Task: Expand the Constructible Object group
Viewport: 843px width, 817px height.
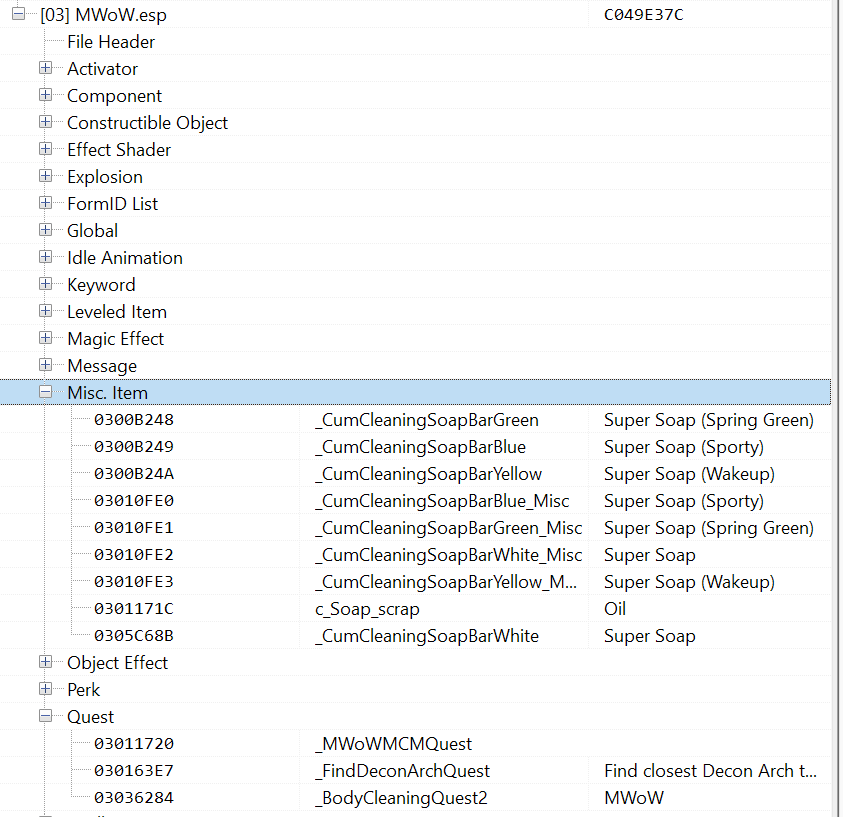Action: click(46, 121)
